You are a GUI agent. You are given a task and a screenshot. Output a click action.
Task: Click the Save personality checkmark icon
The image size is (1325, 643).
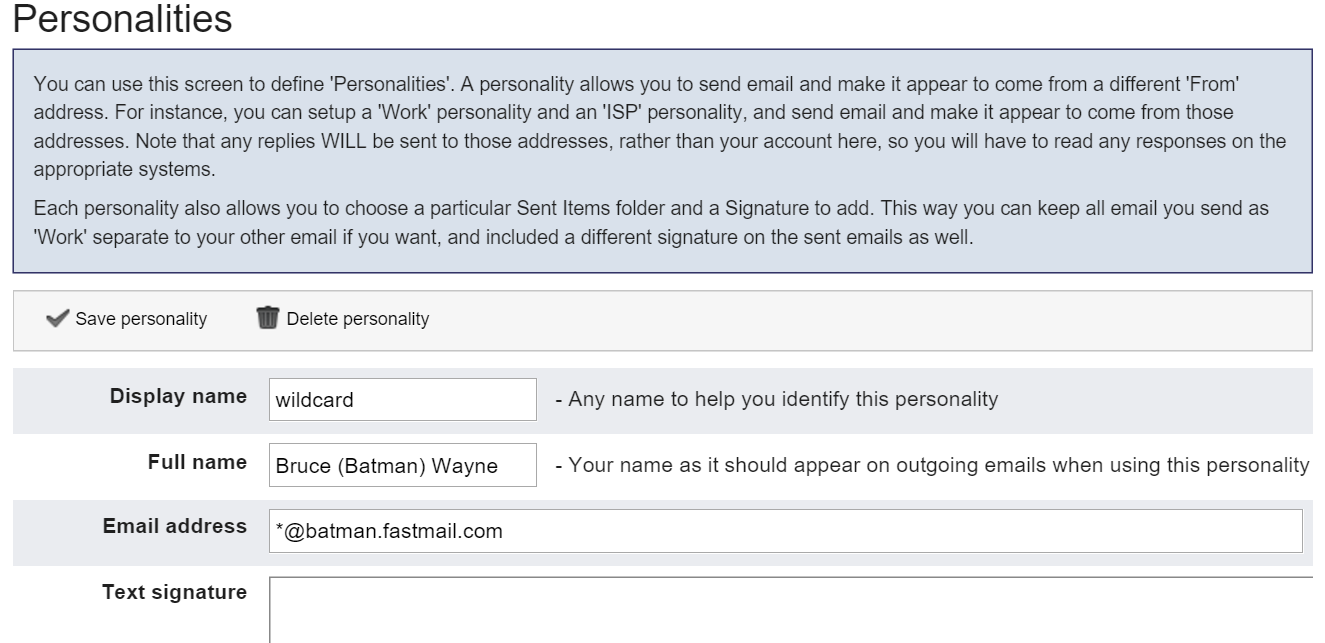point(58,319)
